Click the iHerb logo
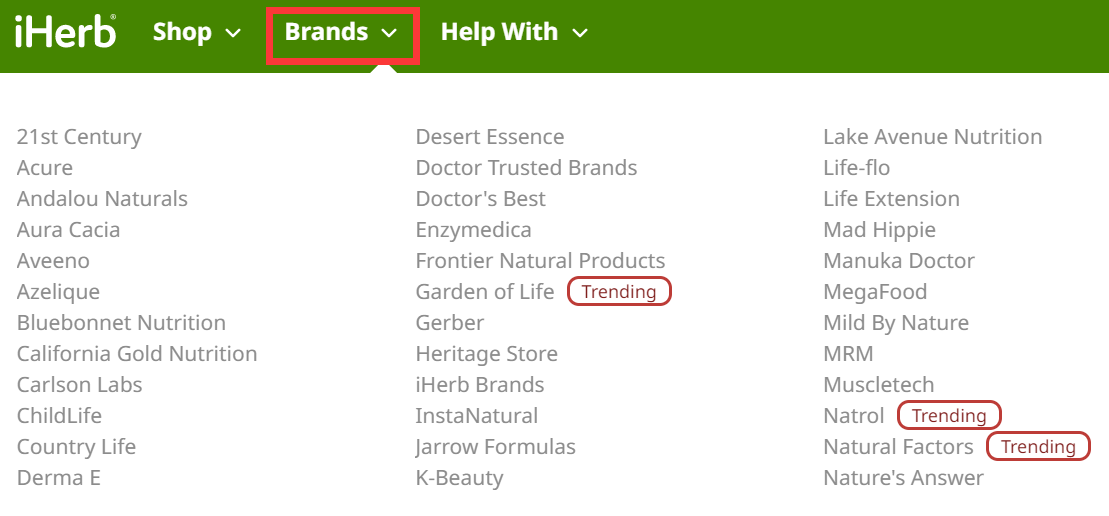1109x516 pixels. tap(65, 32)
